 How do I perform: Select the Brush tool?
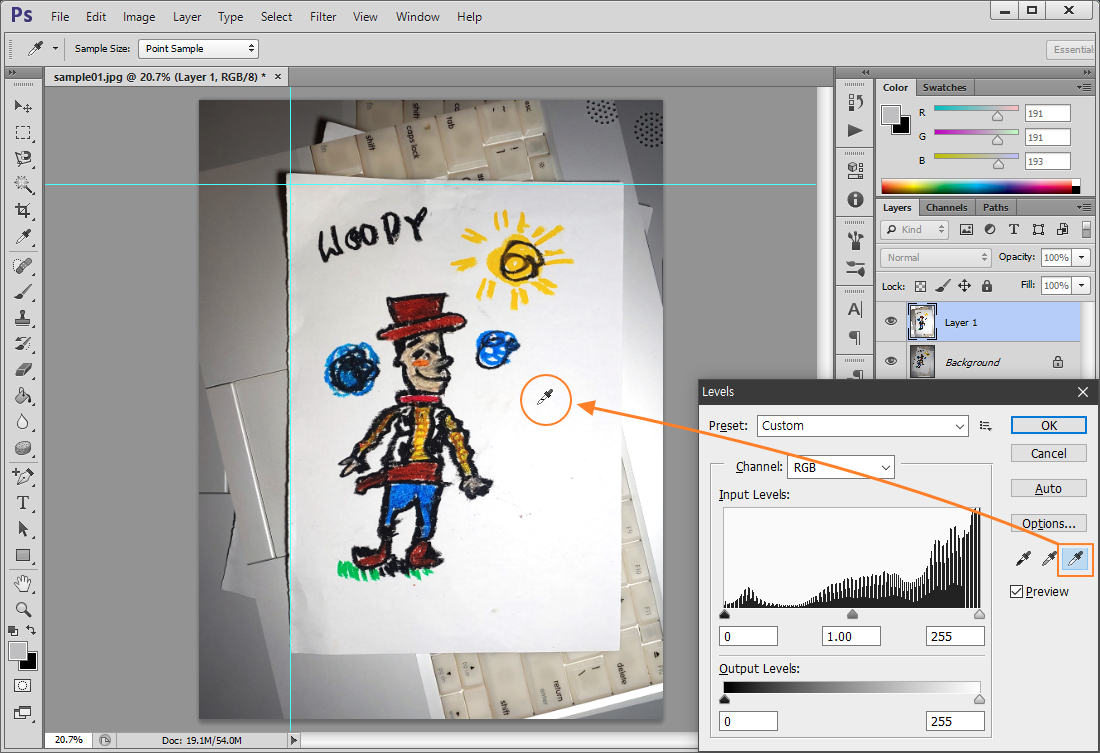pyautogui.click(x=22, y=292)
